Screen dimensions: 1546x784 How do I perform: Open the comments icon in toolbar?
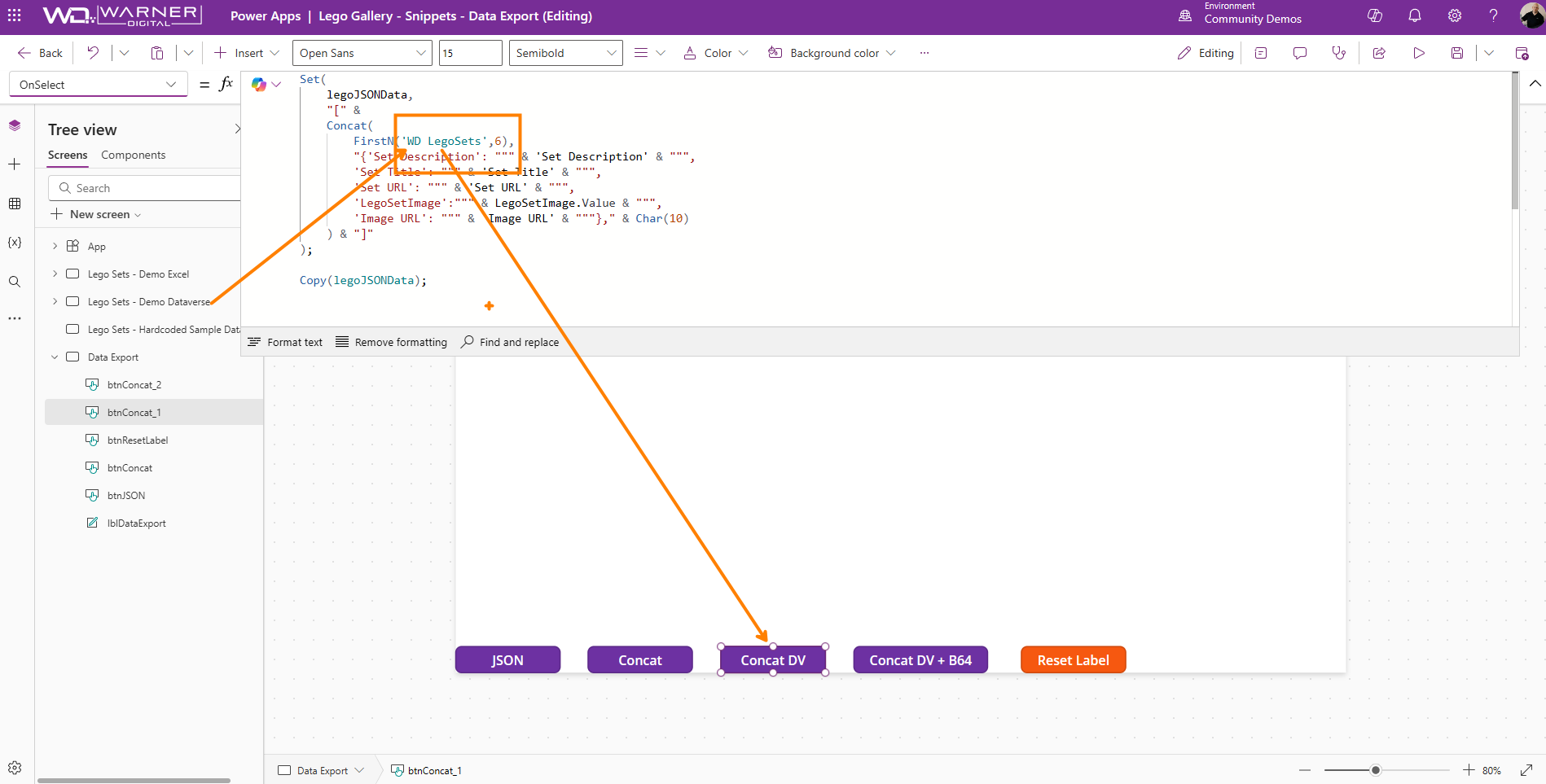[x=1300, y=53]
